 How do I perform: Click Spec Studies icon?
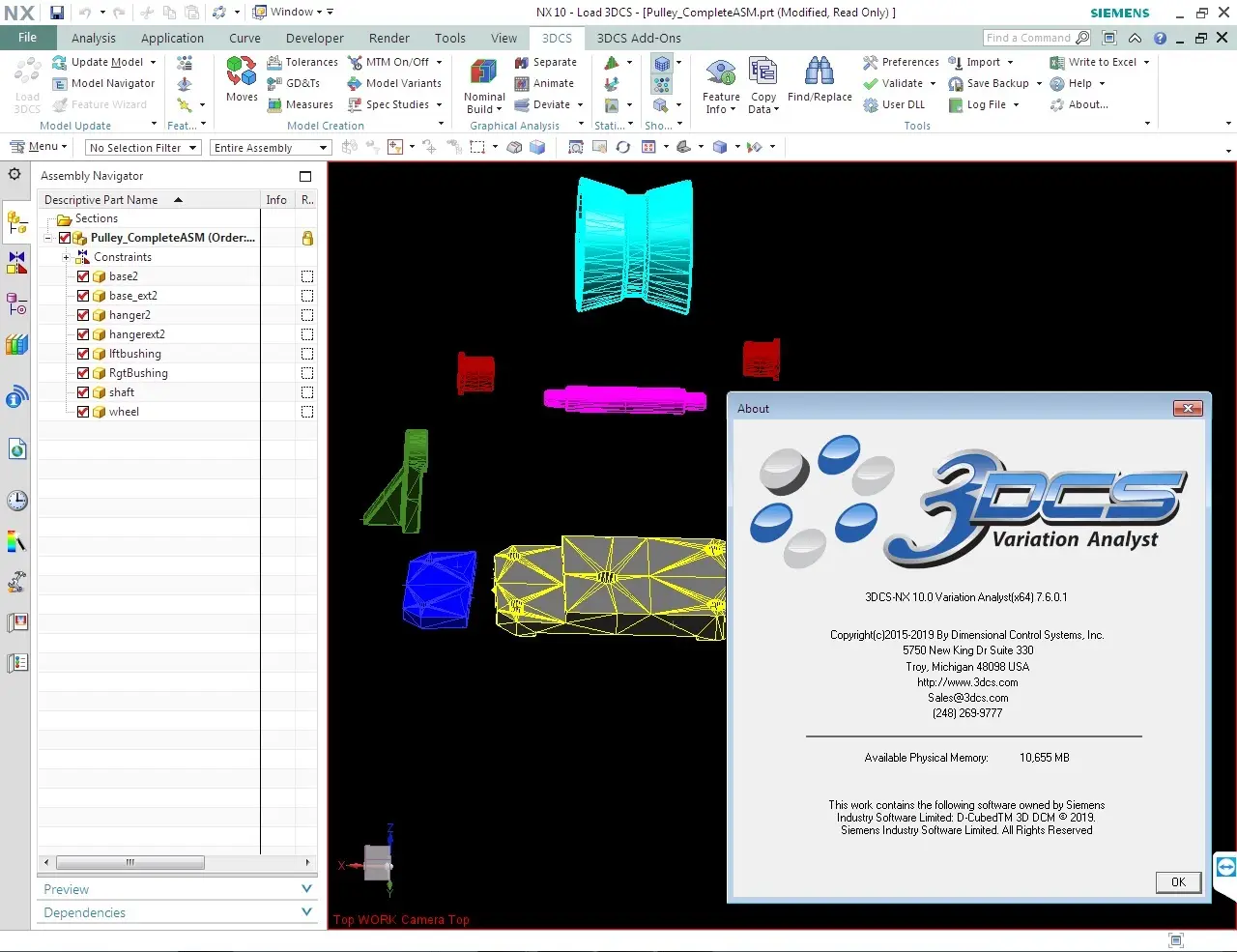coord(355,104)
